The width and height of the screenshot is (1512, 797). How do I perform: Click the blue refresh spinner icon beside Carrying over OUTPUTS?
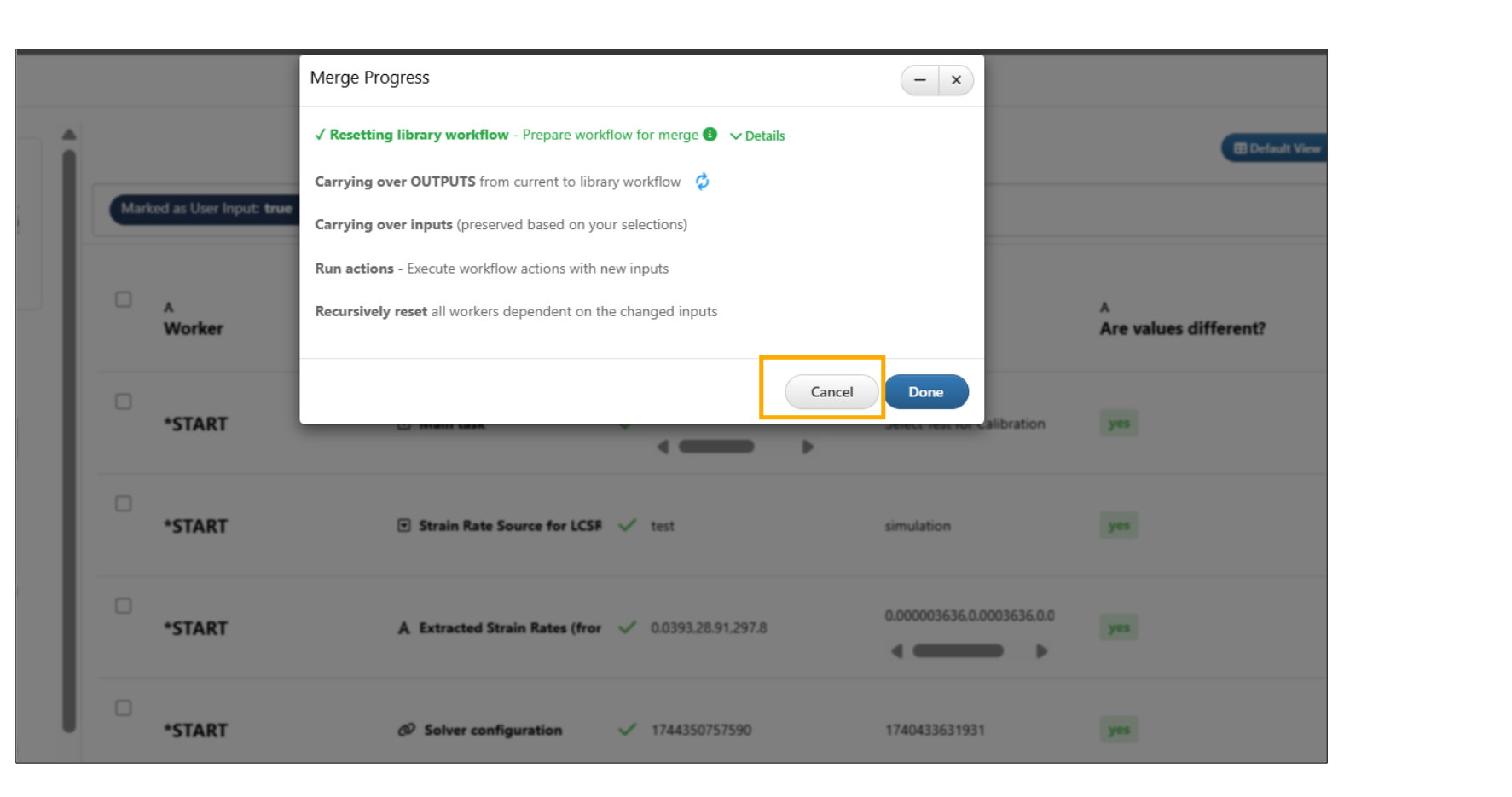702,182
